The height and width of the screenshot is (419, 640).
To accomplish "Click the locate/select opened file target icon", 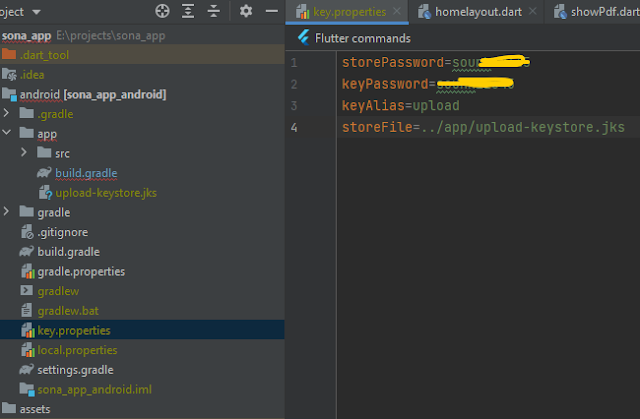I will [163, 11].
